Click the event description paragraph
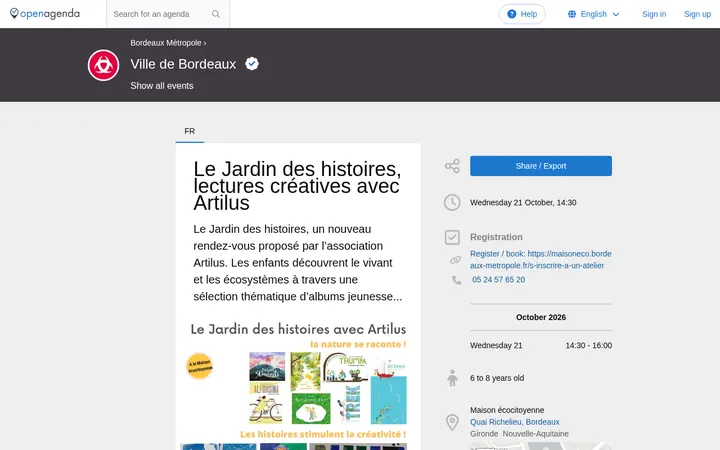The width and height of the screenshot is (720, 450). point(298,263)
